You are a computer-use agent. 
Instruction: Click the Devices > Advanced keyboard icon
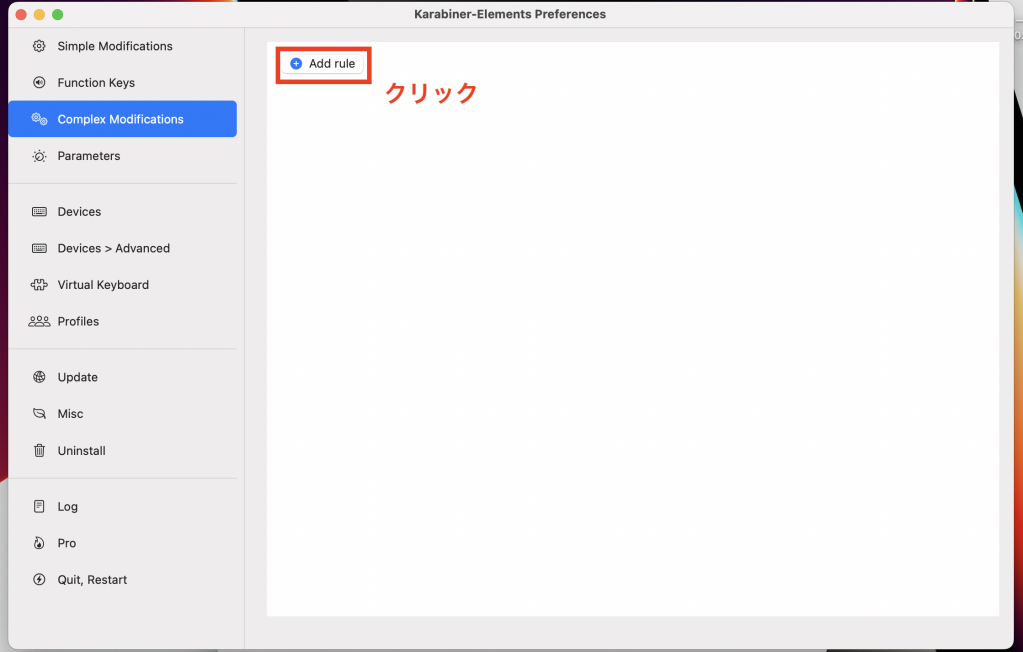[39, 248]
